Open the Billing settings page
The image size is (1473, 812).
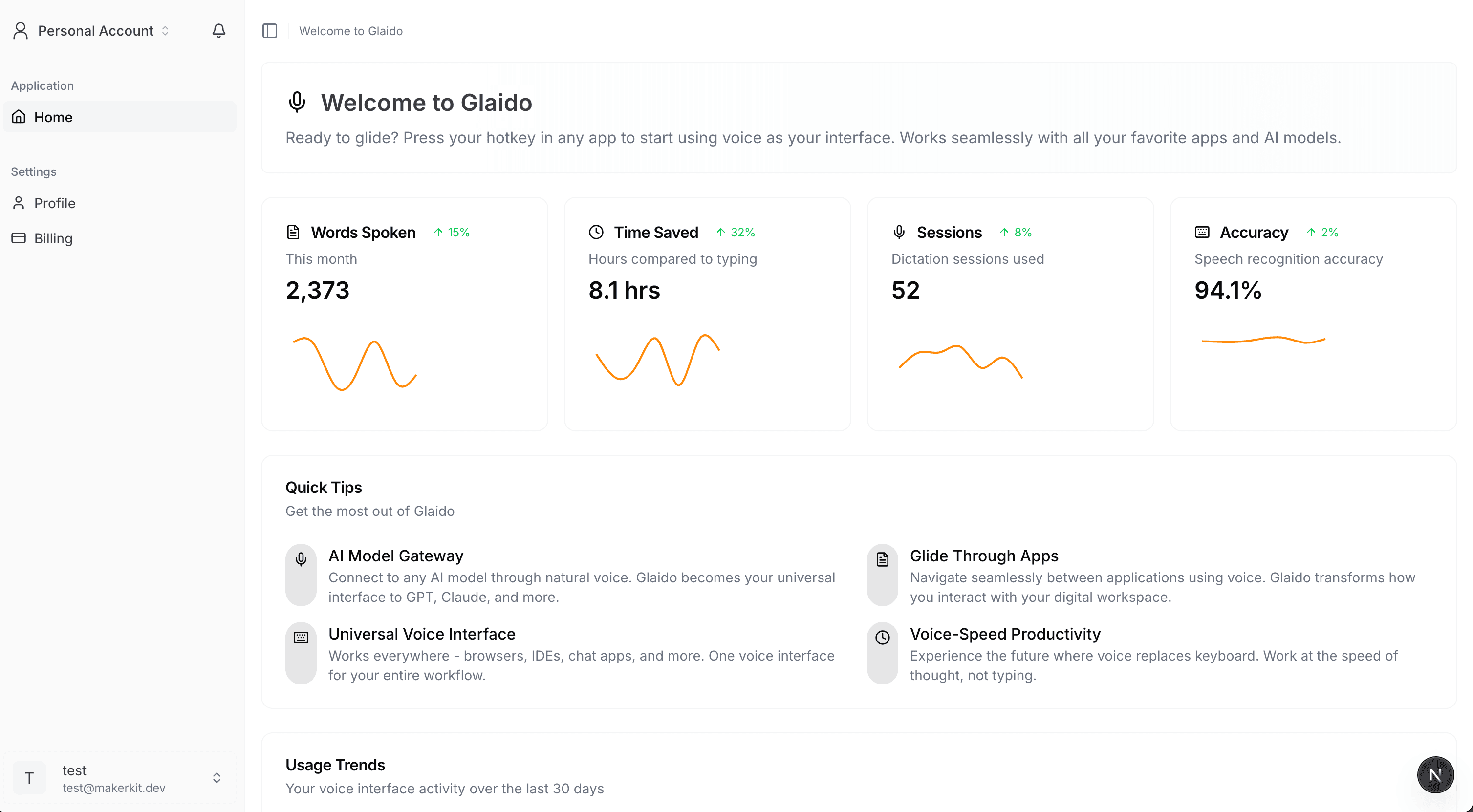120,238
